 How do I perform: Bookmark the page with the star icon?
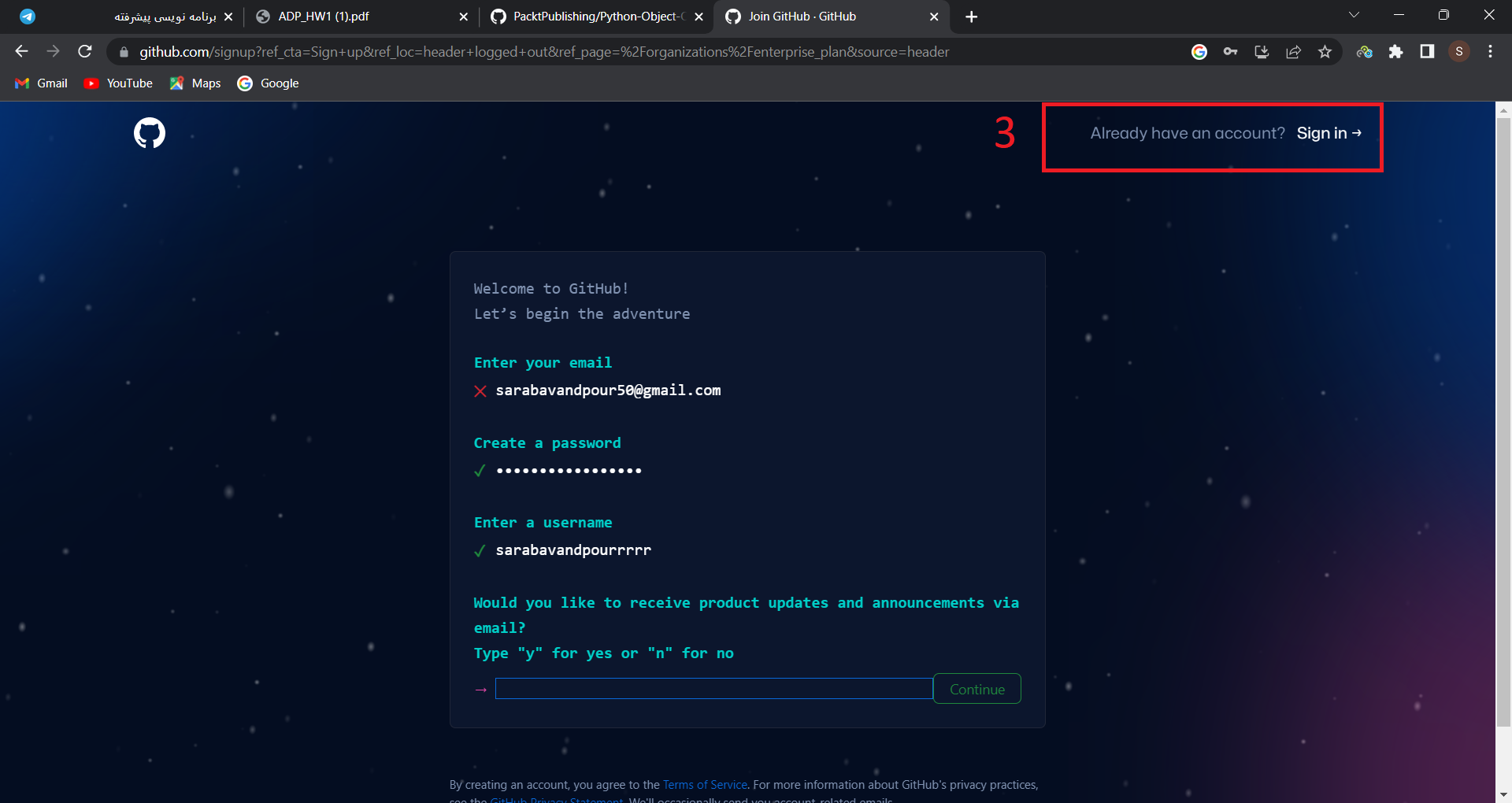1325,51
